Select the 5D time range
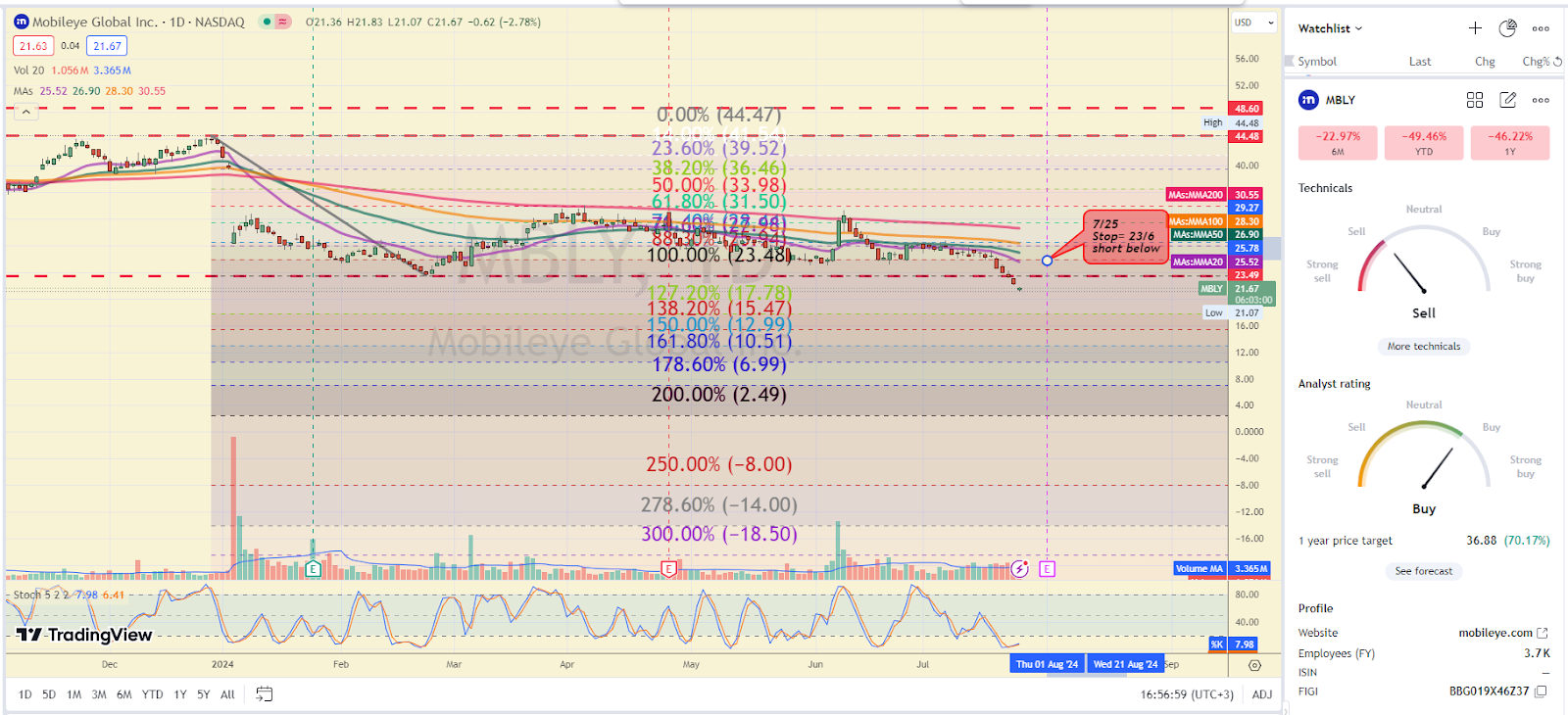Image resolution: width=1568 pixels, height=715 pixels. click(x=49, y=694)
